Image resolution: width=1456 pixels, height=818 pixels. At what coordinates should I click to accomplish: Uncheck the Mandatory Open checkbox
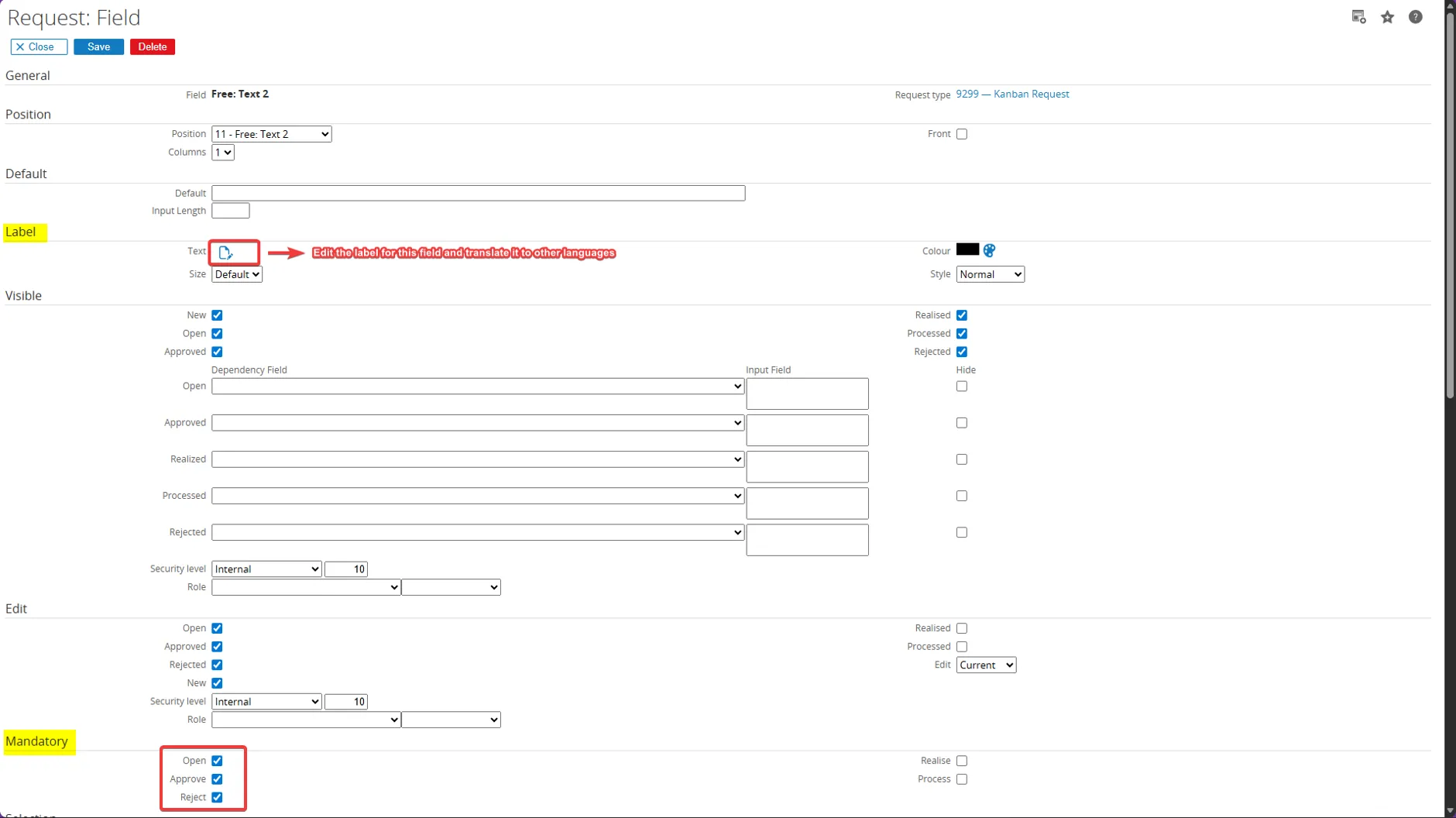coord(217,761)
